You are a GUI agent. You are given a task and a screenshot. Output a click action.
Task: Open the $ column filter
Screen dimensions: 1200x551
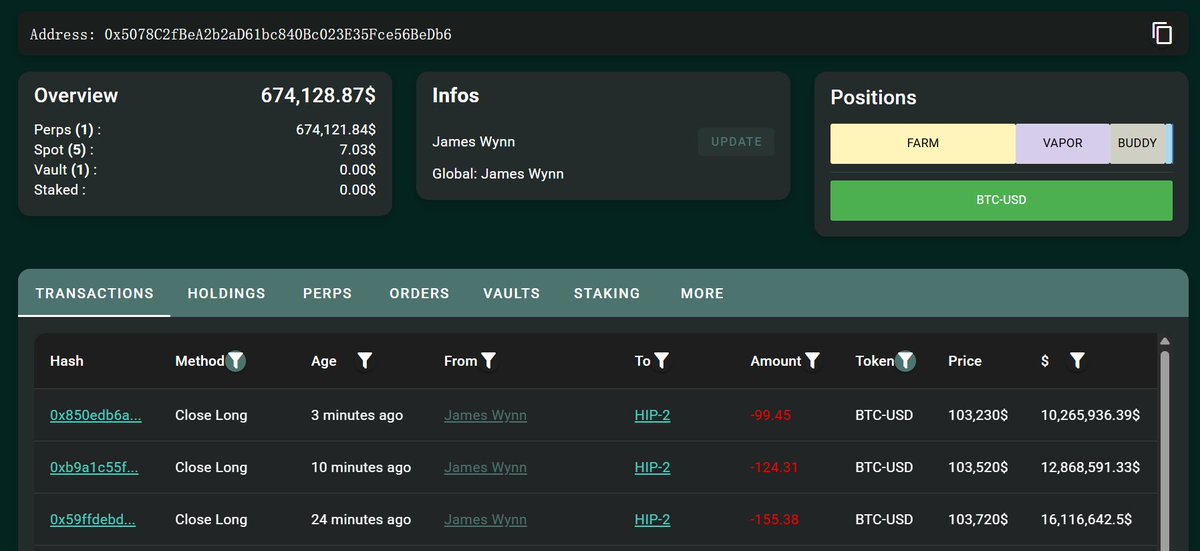pyautogui.click(x=1077, y=361)
